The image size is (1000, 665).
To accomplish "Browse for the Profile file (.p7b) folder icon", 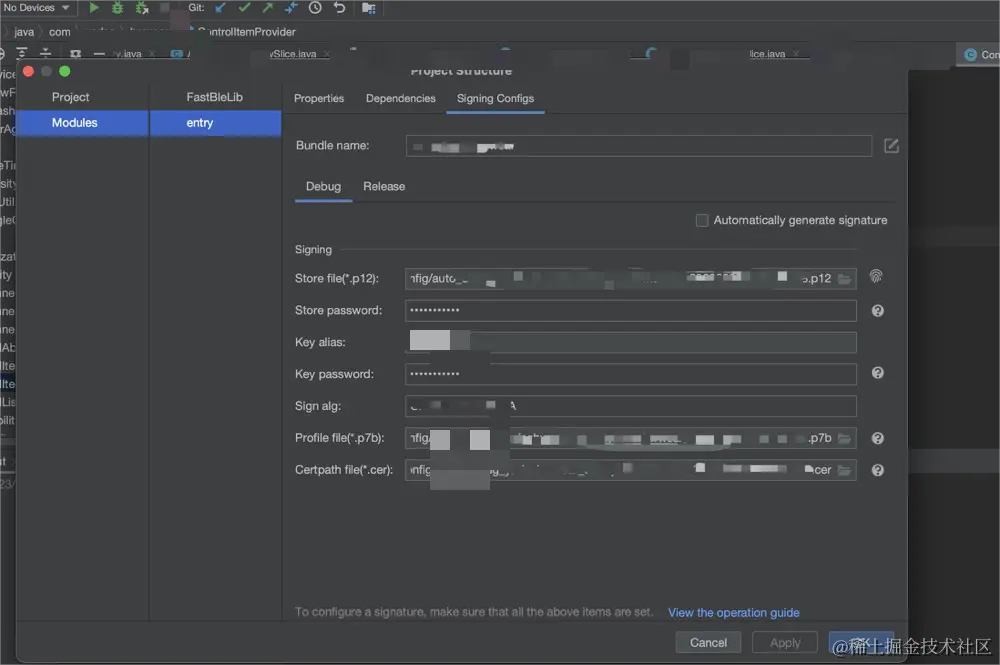I will point(845,438).
